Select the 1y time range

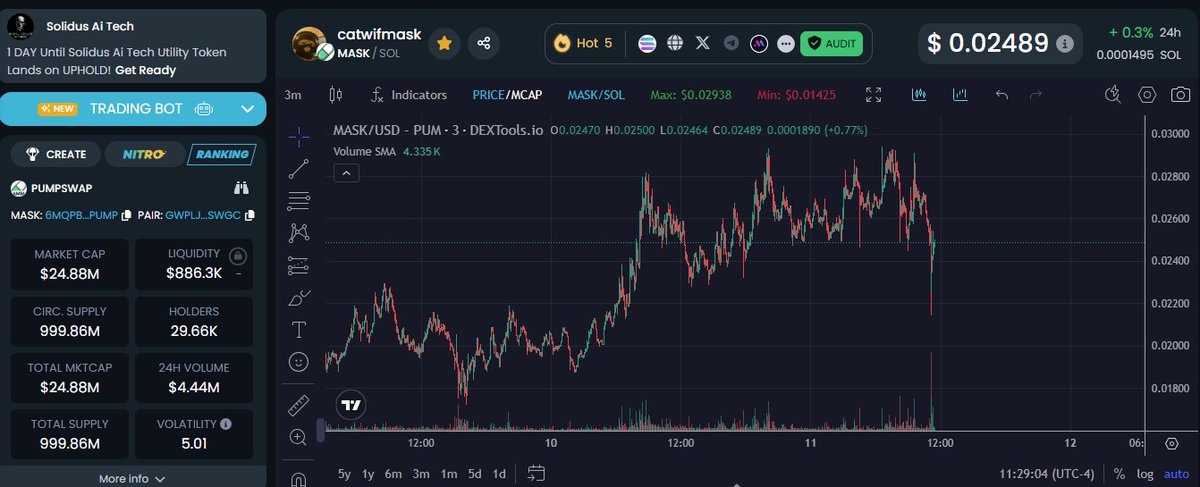click(x=369, y=474)
